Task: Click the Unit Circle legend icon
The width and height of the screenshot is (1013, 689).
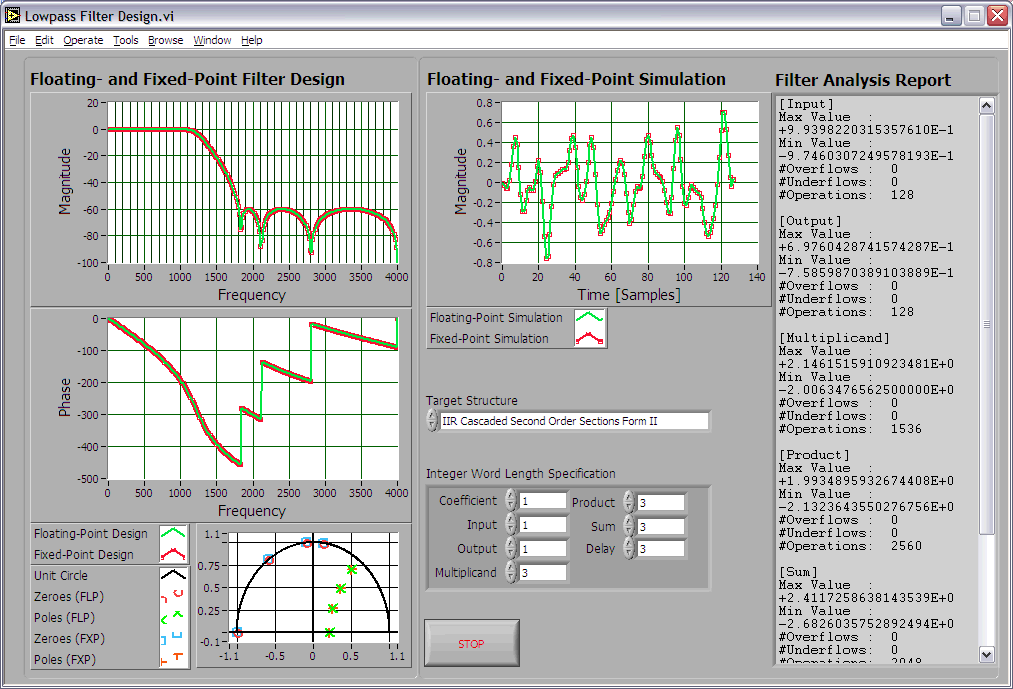Action: (174, 576)
